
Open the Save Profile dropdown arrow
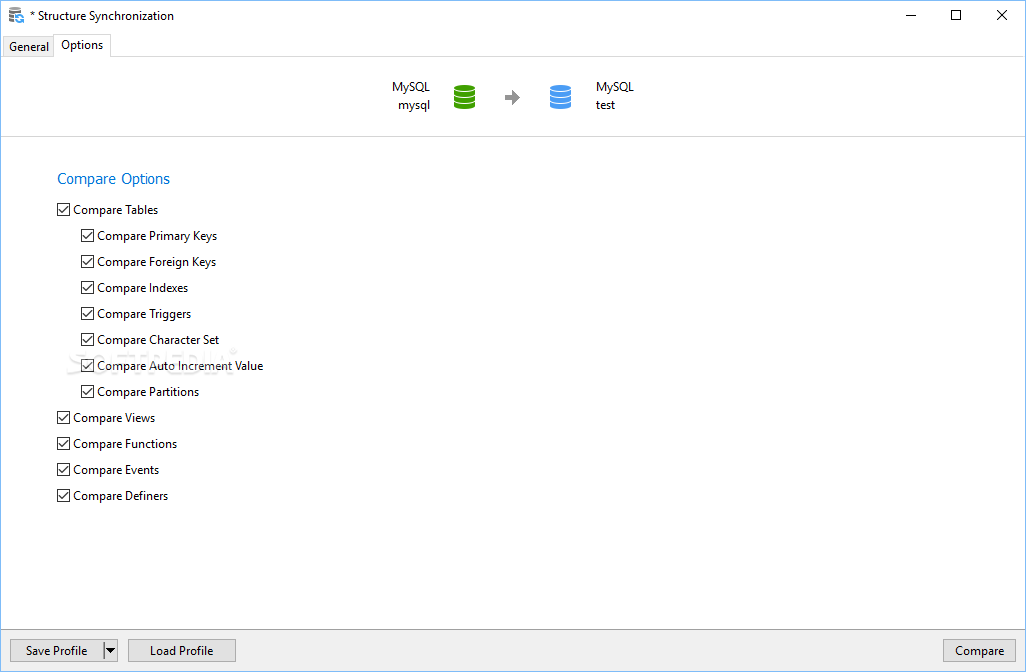click(x=111, y=650)
